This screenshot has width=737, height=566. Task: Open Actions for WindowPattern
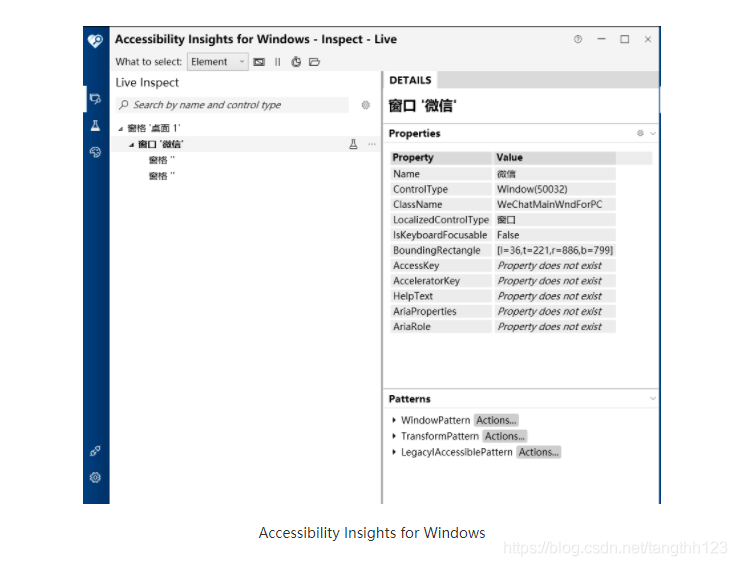(x=496, y=420)
